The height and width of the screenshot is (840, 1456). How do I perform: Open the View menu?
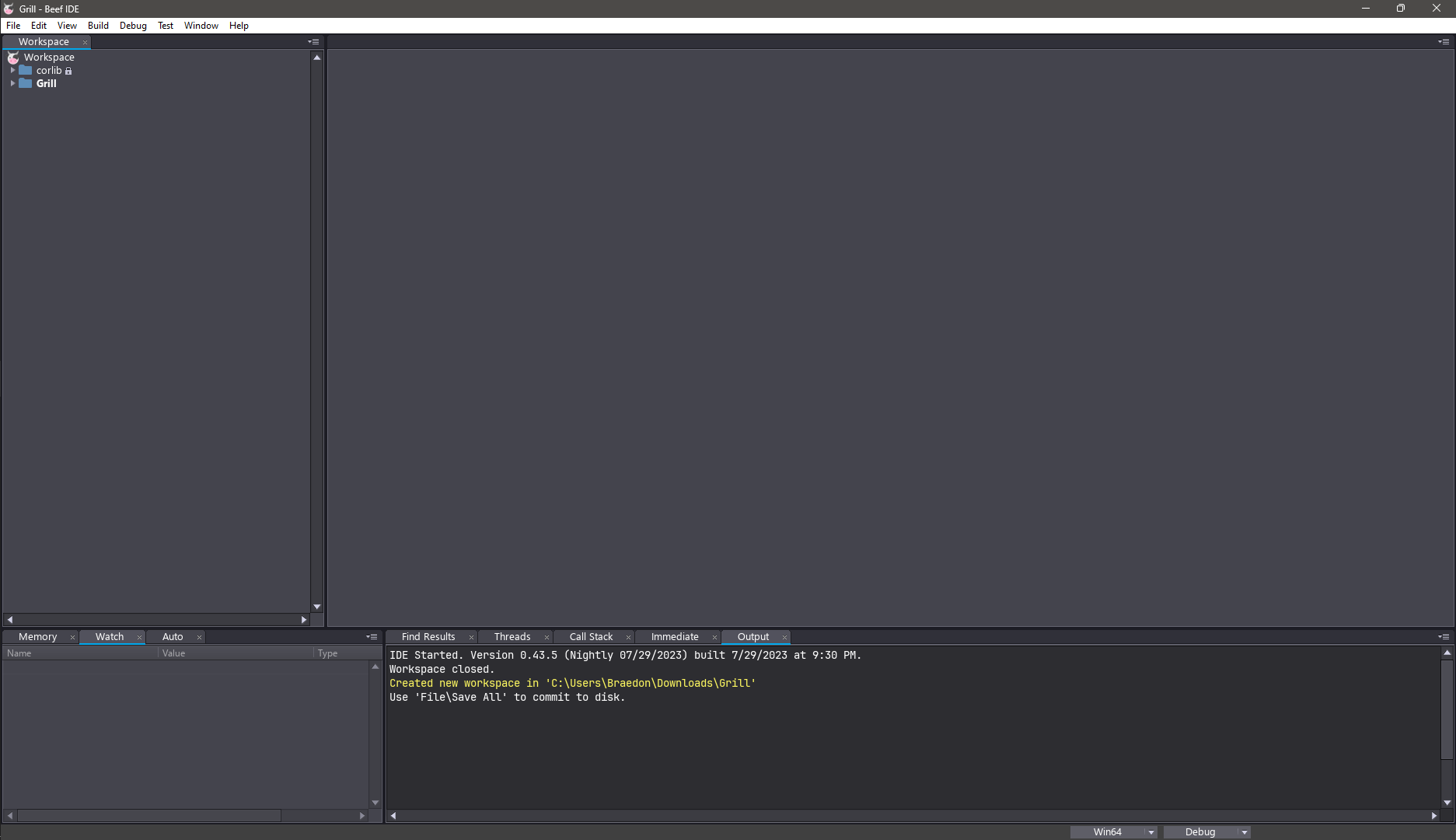point(67,26)
